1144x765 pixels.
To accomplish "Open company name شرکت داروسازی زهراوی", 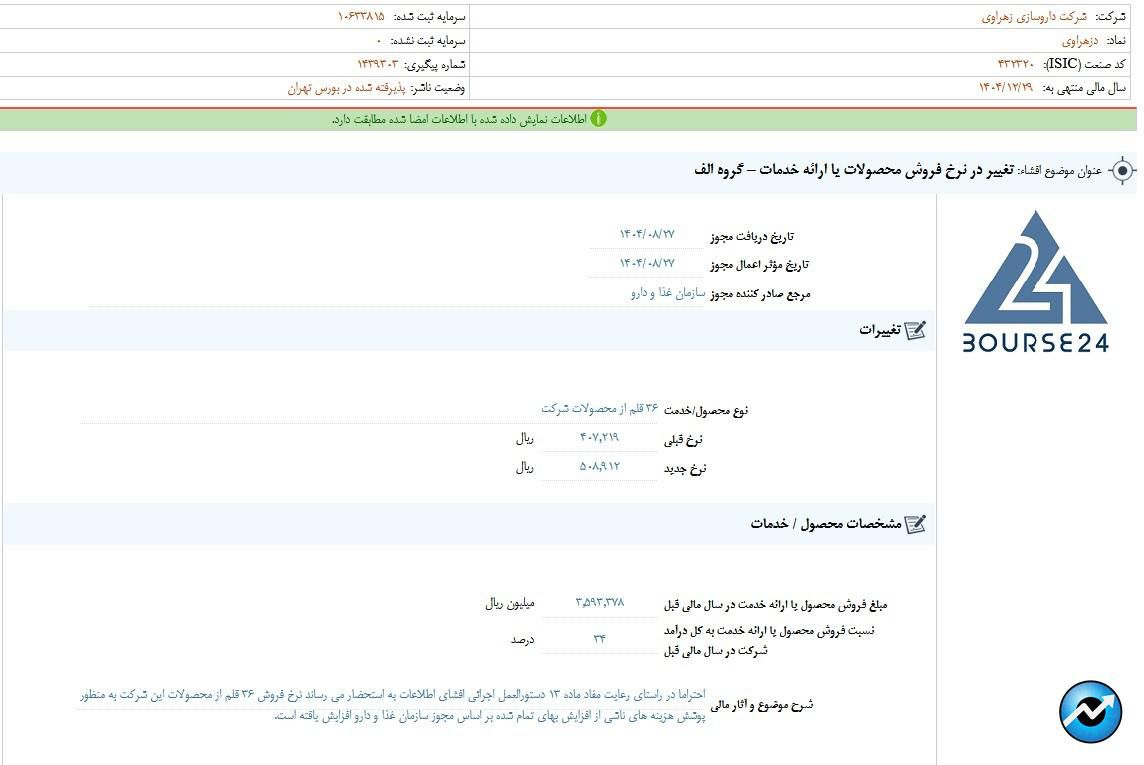I will tap(1034, 17).
